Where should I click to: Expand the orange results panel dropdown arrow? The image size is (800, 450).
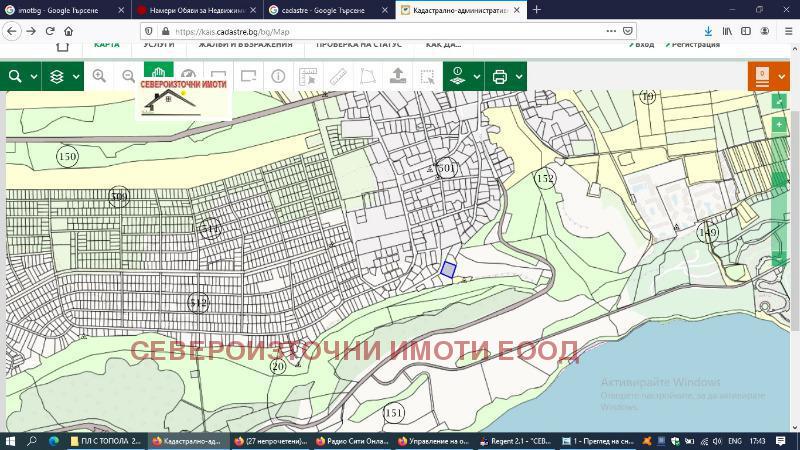[782, 77]
